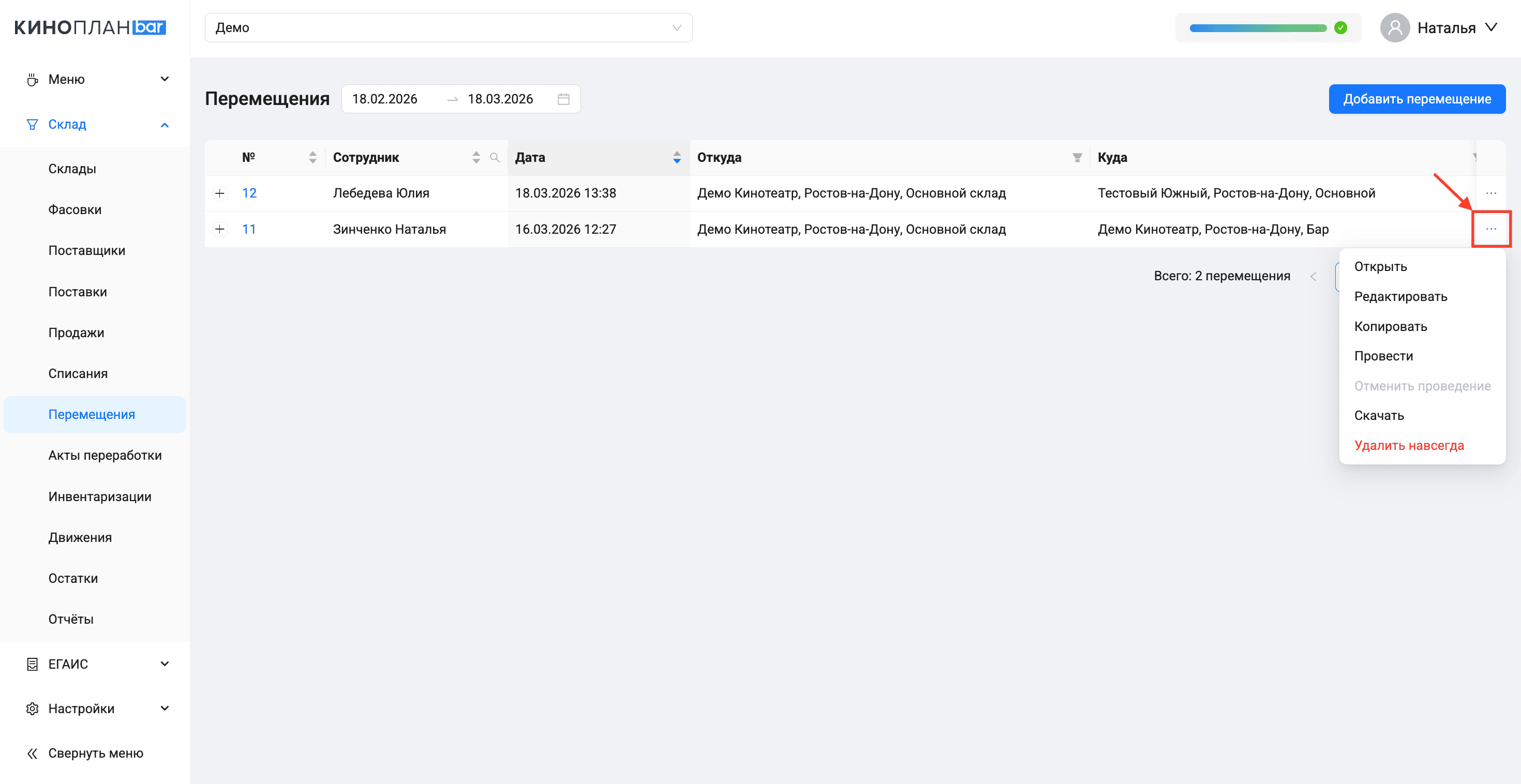Screen dimensions: 1521x784
Task: Click the green sync status checkmark
Action: coord(1341,28)
